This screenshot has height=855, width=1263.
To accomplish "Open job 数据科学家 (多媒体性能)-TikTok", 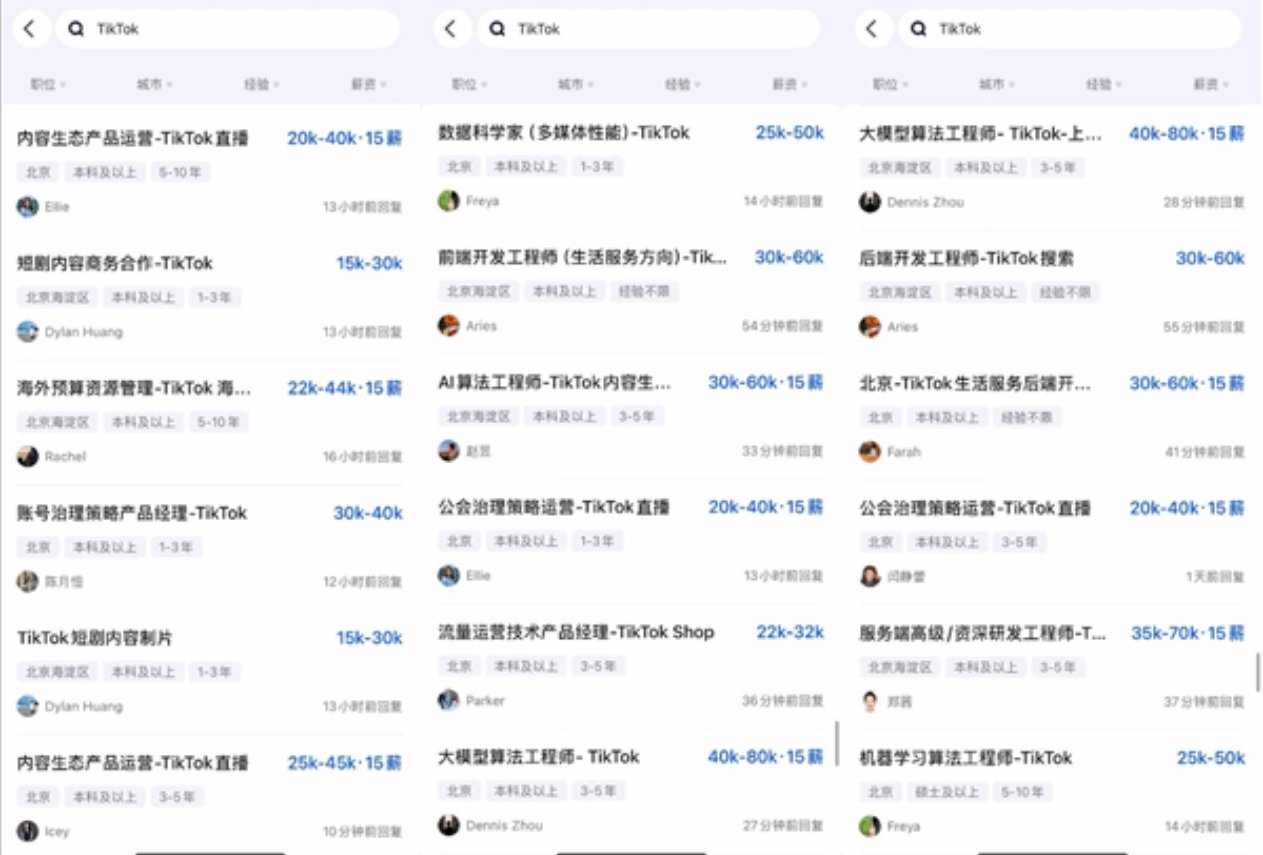I will [x=564, y=133].
